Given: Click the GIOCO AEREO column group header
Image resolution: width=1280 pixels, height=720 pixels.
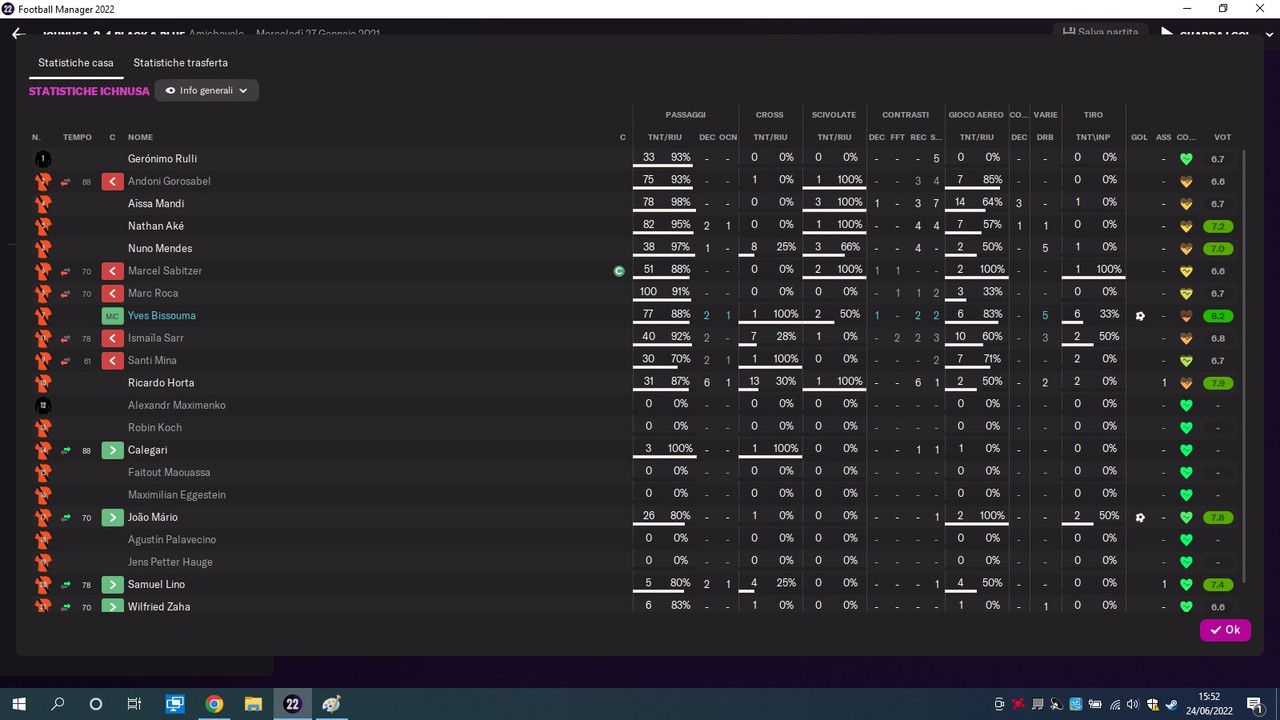Looking at the screenshot, I should (976, 115).
